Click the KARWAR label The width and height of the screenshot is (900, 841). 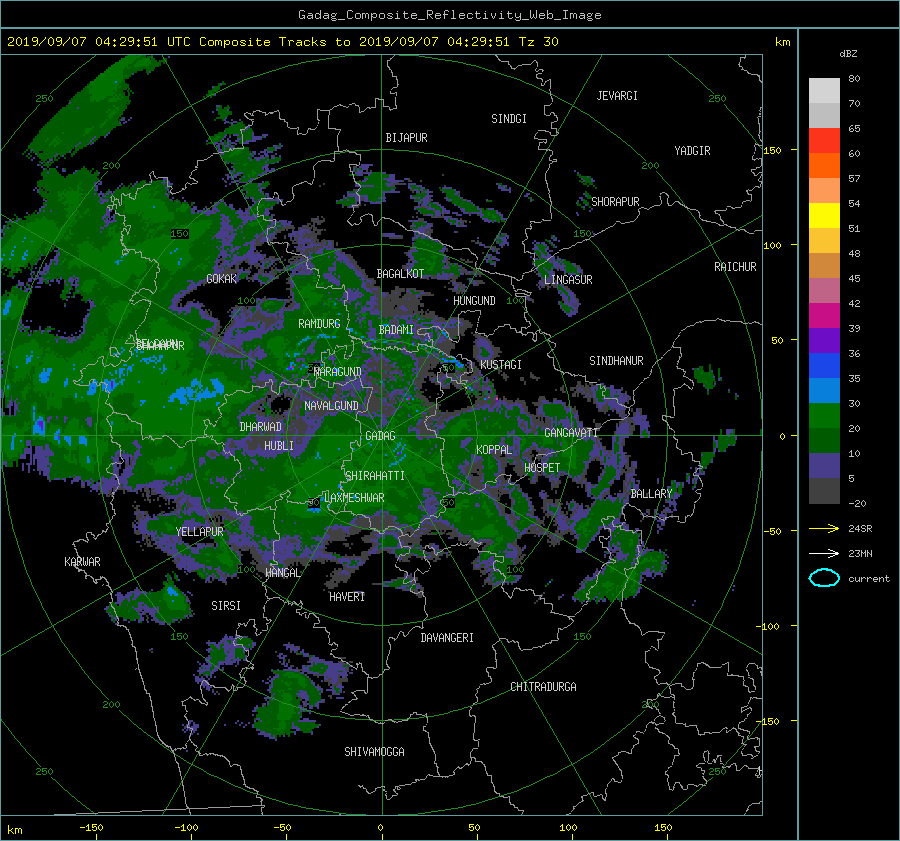[x=82, y=562]
